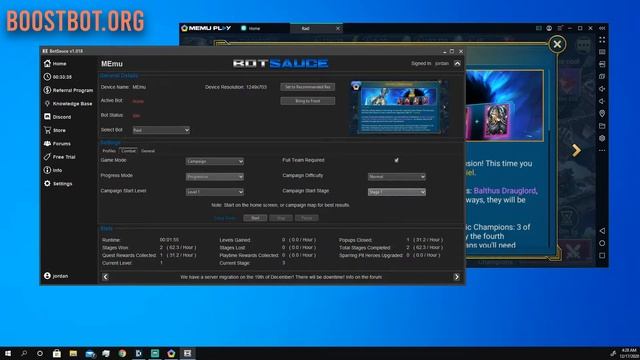Screen dimensions: 640x360
Task: Open the Select Bot dropdown
Action: click(x=161, y=130)
